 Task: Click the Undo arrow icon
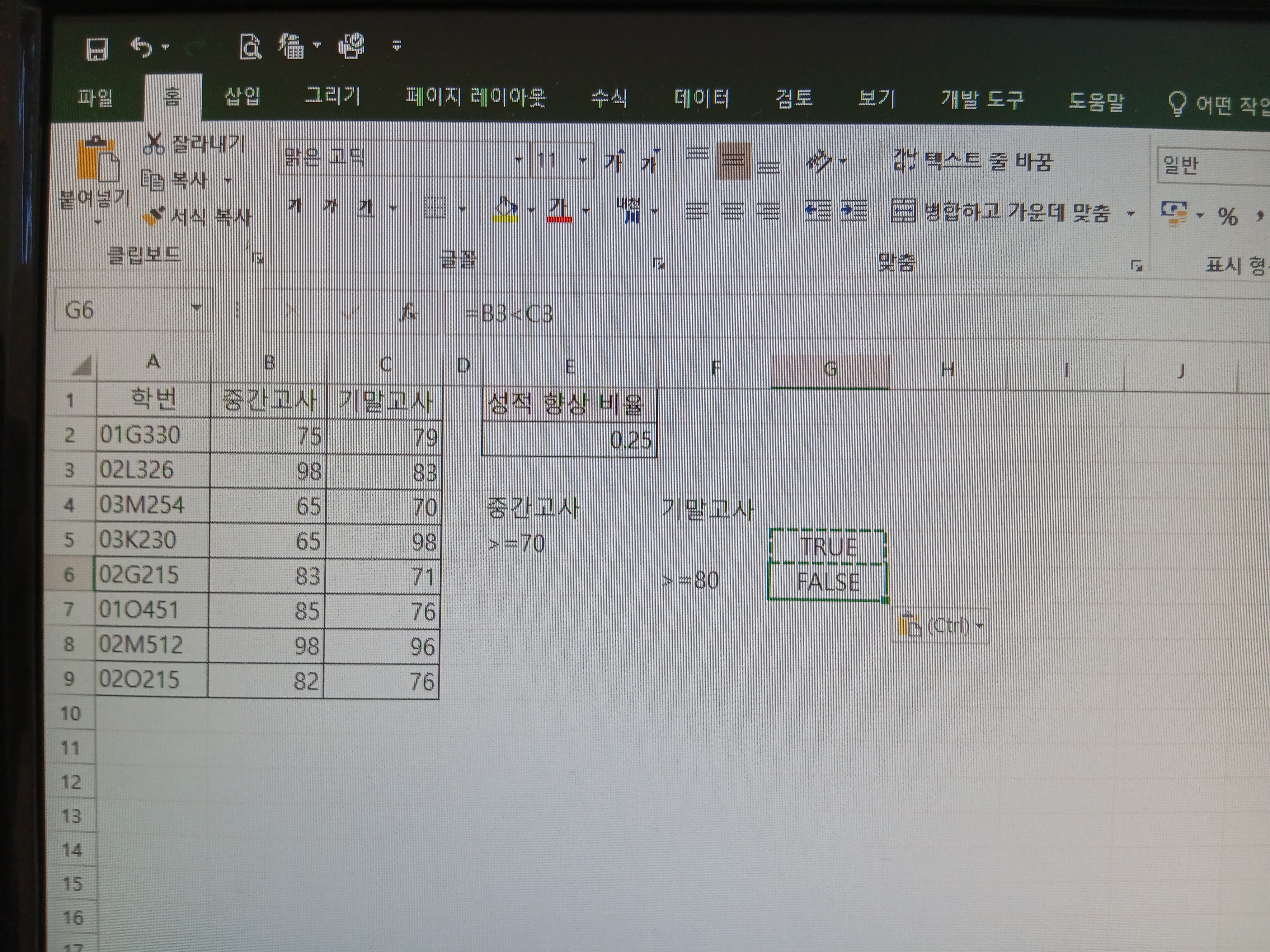pyautogui.click(x=141, y=47)
